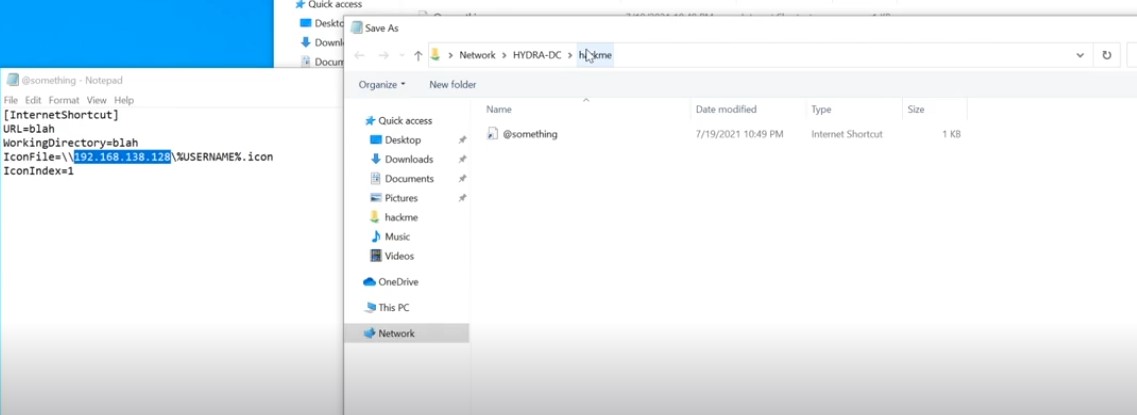
Task: Open Music in Save As sidebar
Action: click(x=397, y=237)
